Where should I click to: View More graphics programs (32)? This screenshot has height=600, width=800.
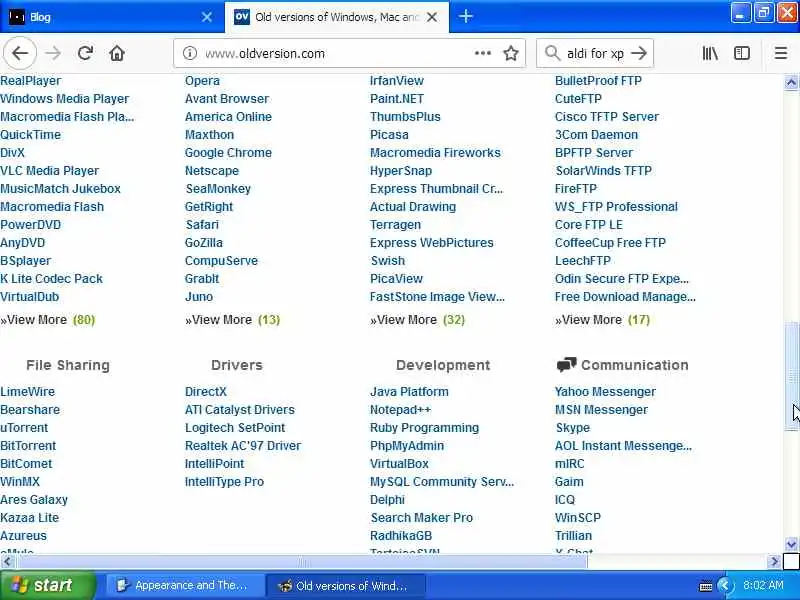(x=417, y=320)
